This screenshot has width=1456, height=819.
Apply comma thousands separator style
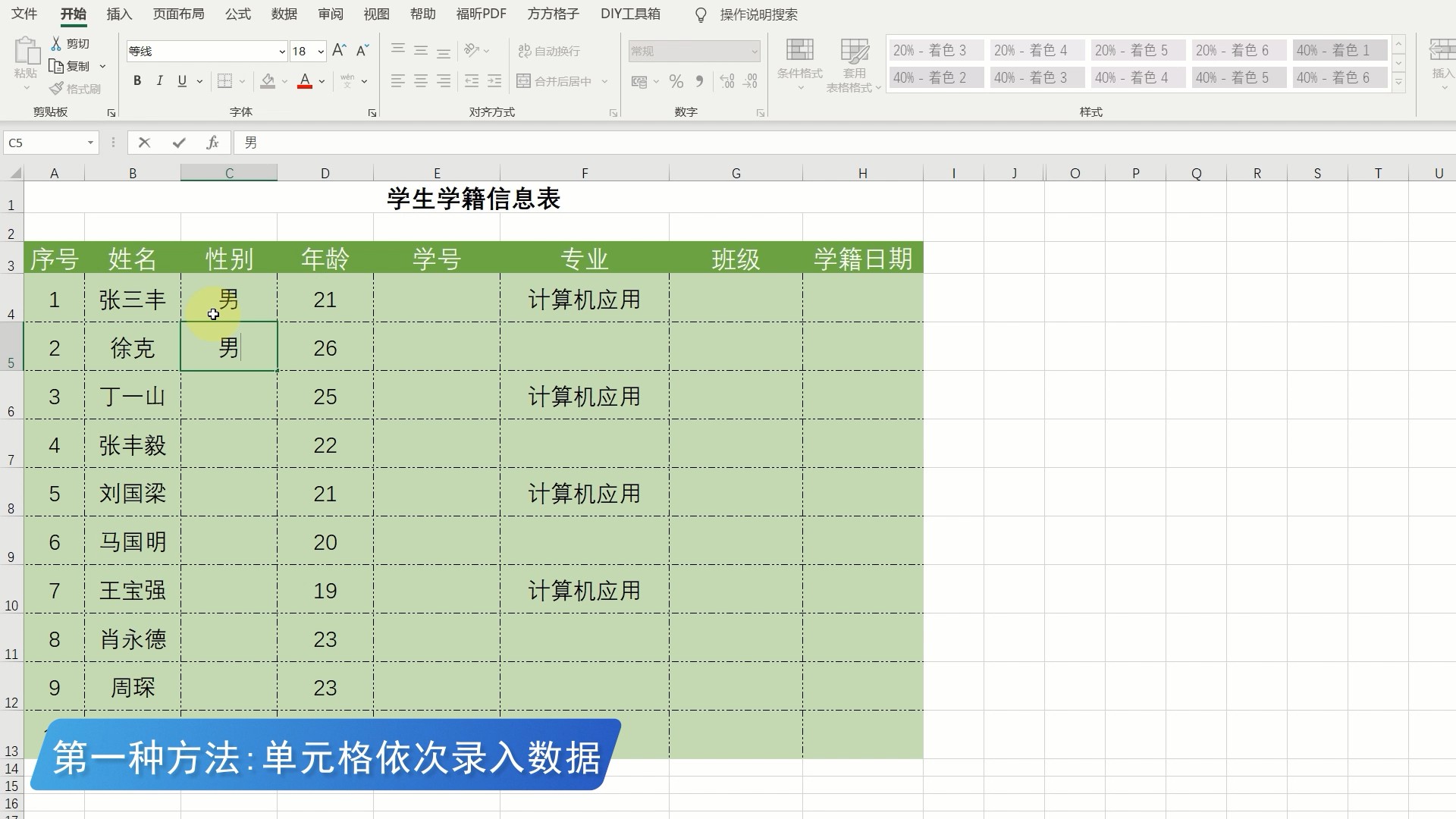tap(699, 81)
